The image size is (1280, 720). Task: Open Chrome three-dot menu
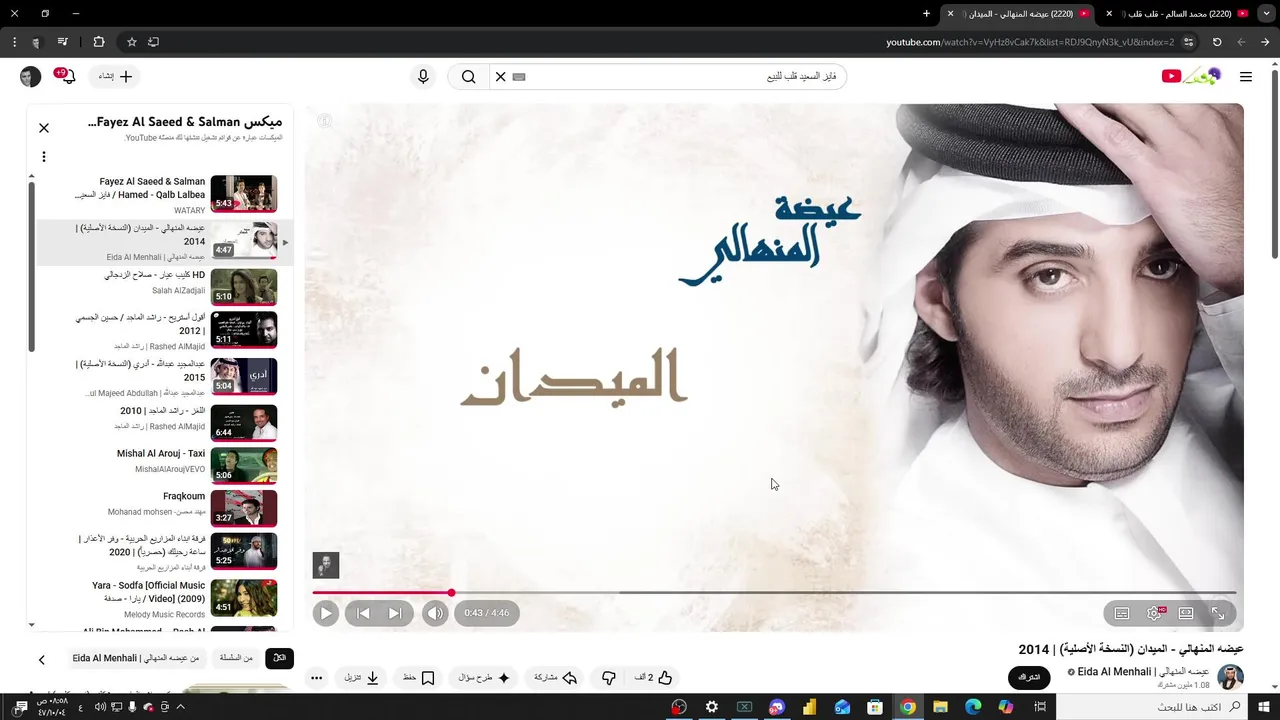coord(14,42)
